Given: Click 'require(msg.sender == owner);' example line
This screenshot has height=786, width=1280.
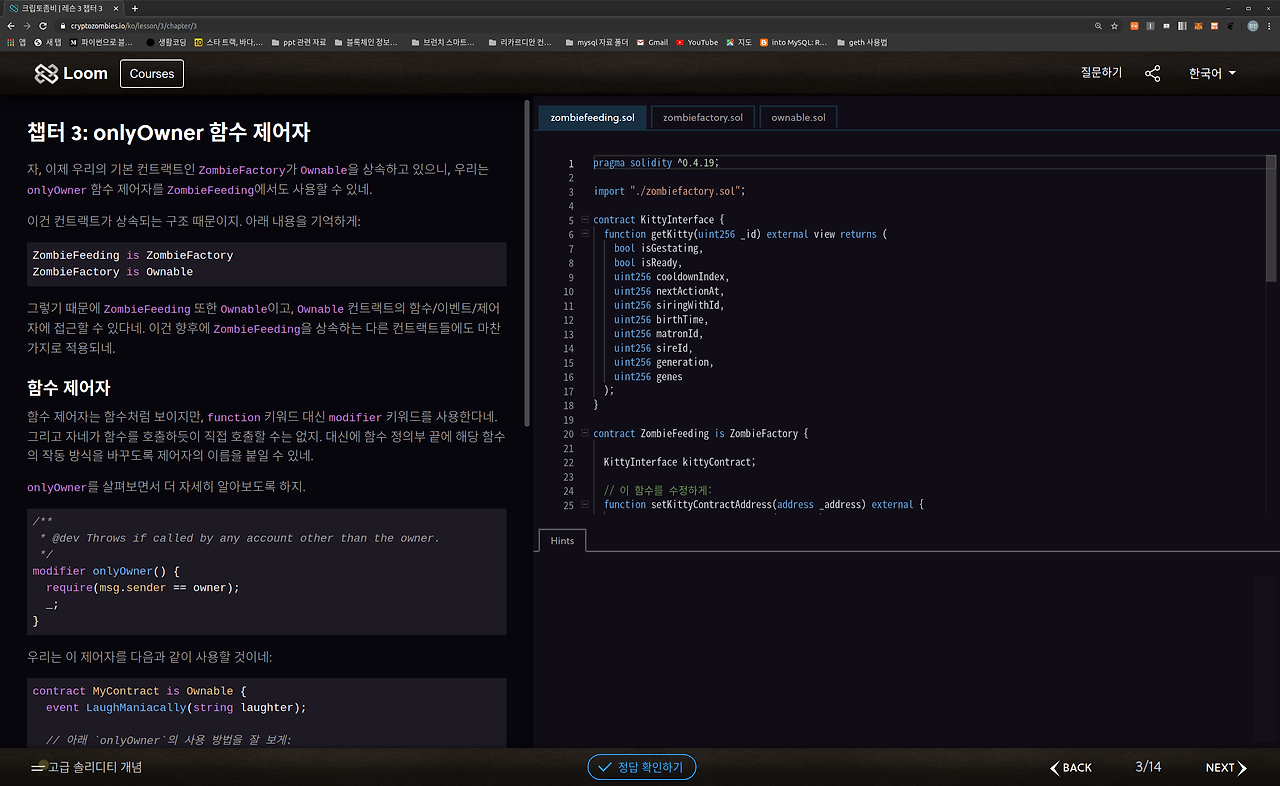Looking at the screenshot, I should pyautogui.click(x=143, y=587).
